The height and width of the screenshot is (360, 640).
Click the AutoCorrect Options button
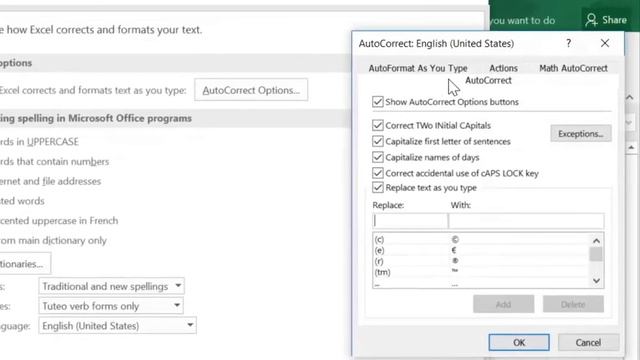click(251, 90)
